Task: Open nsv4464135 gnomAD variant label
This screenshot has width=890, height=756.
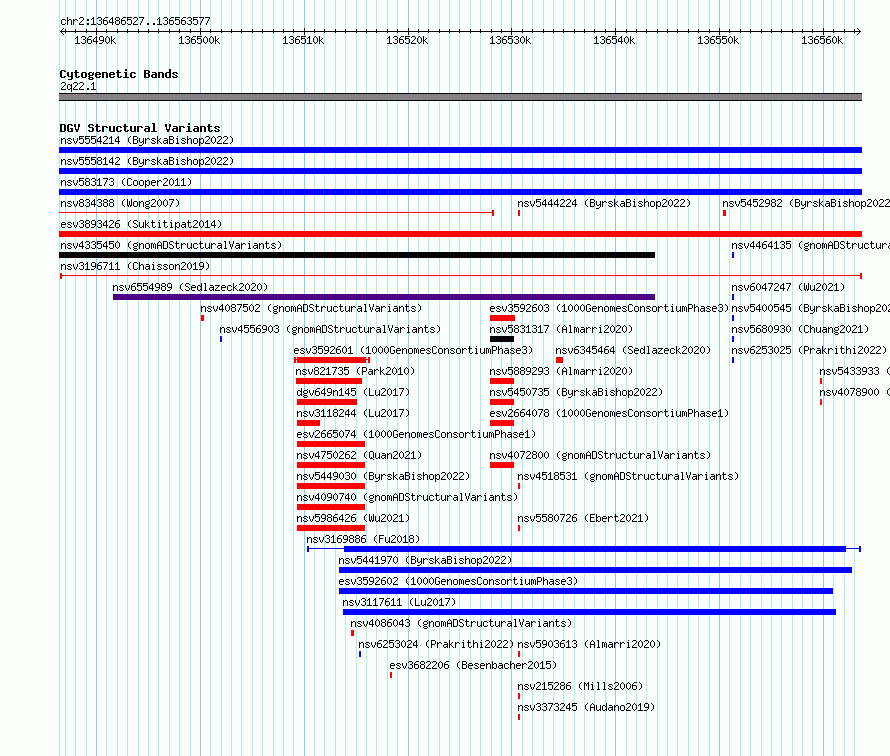Action: [811, 245]
